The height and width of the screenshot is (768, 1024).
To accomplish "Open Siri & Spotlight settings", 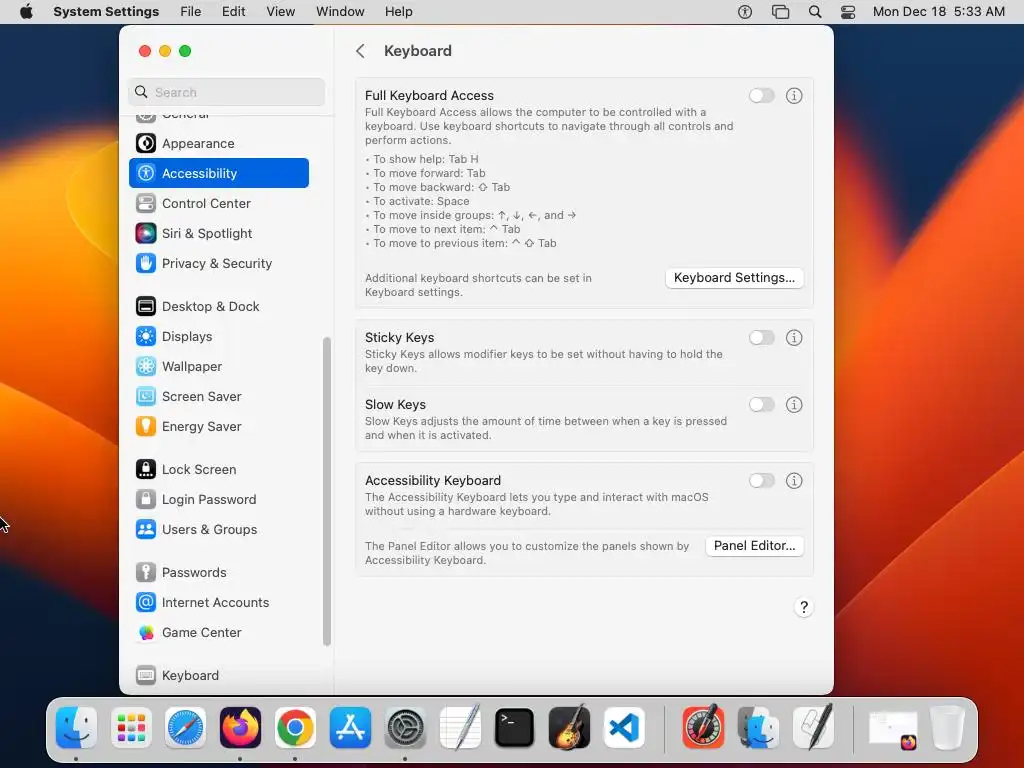I will [219, 233].
